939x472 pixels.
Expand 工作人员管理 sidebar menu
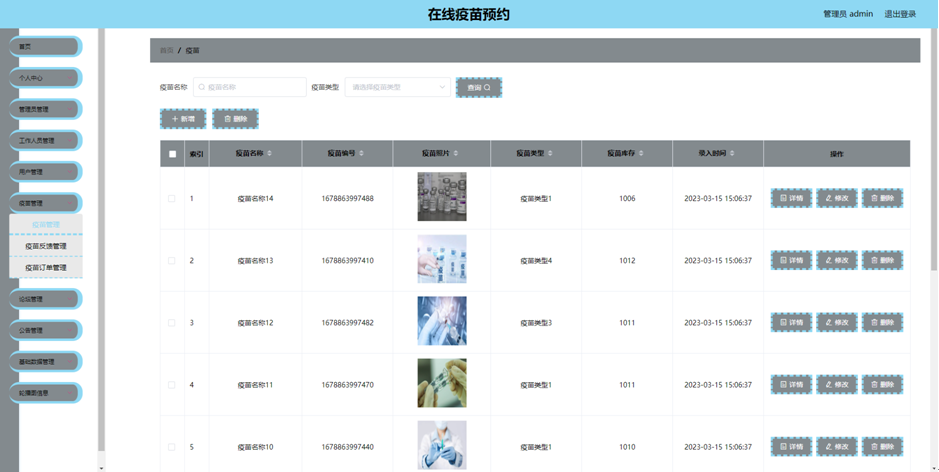[x=46, y=140]
